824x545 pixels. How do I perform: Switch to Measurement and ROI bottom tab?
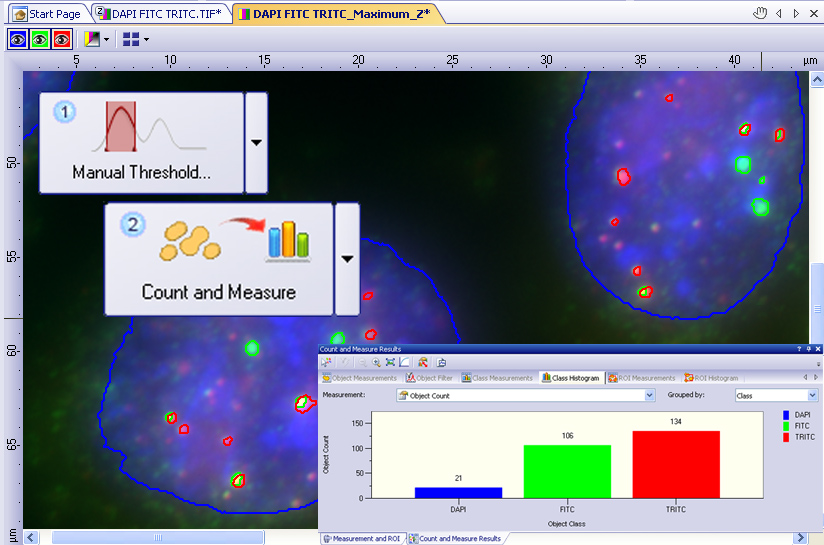pos(361,539)
